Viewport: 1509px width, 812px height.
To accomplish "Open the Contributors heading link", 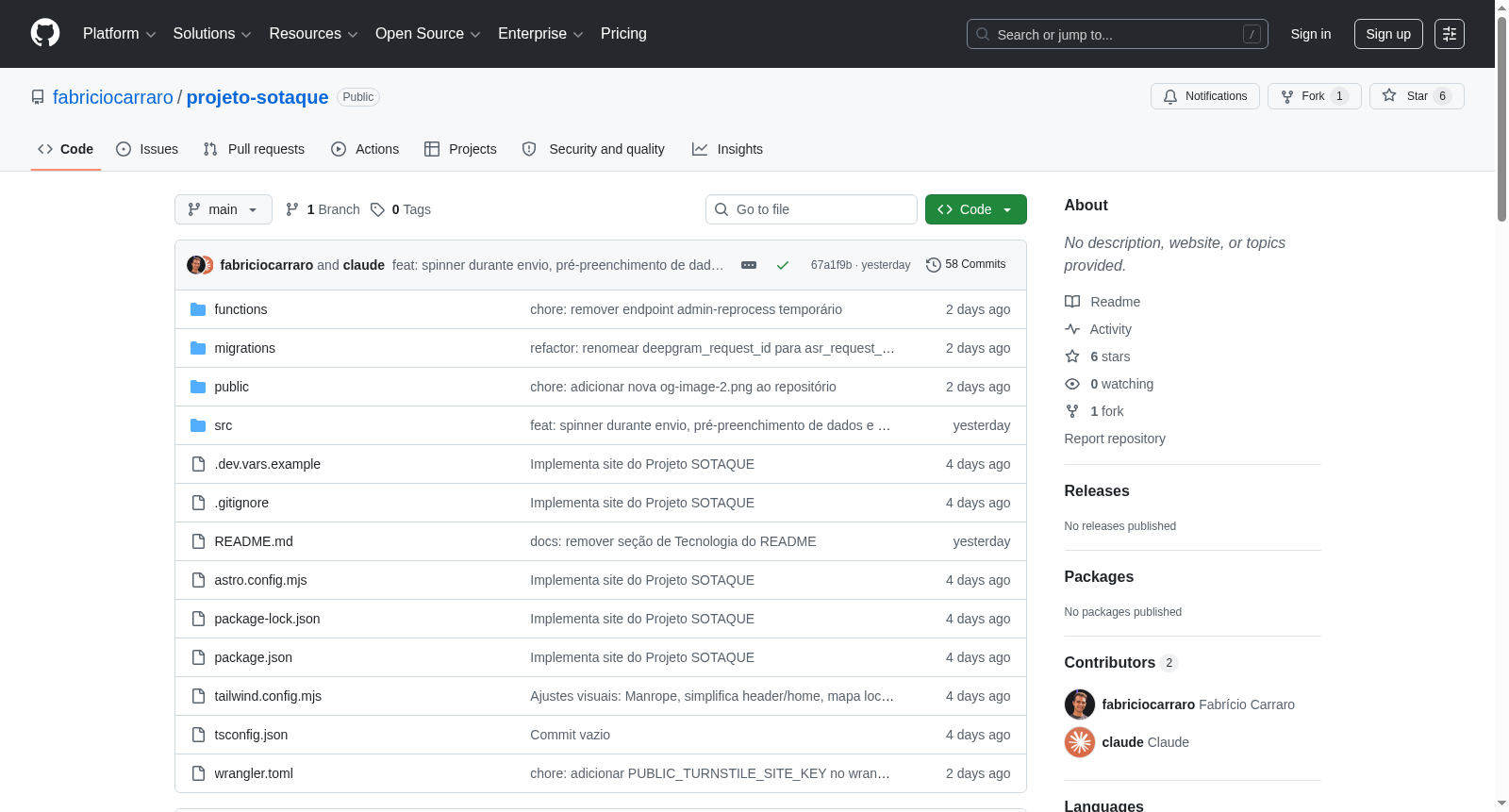I will point(1121,662).
